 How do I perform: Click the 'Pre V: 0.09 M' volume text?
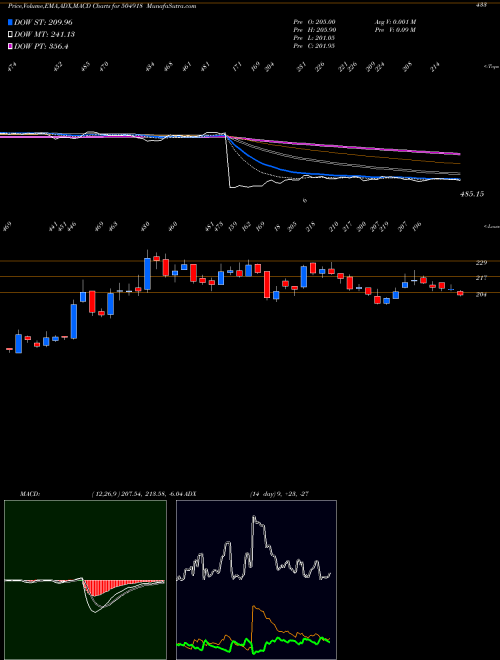tap(395, 30)
